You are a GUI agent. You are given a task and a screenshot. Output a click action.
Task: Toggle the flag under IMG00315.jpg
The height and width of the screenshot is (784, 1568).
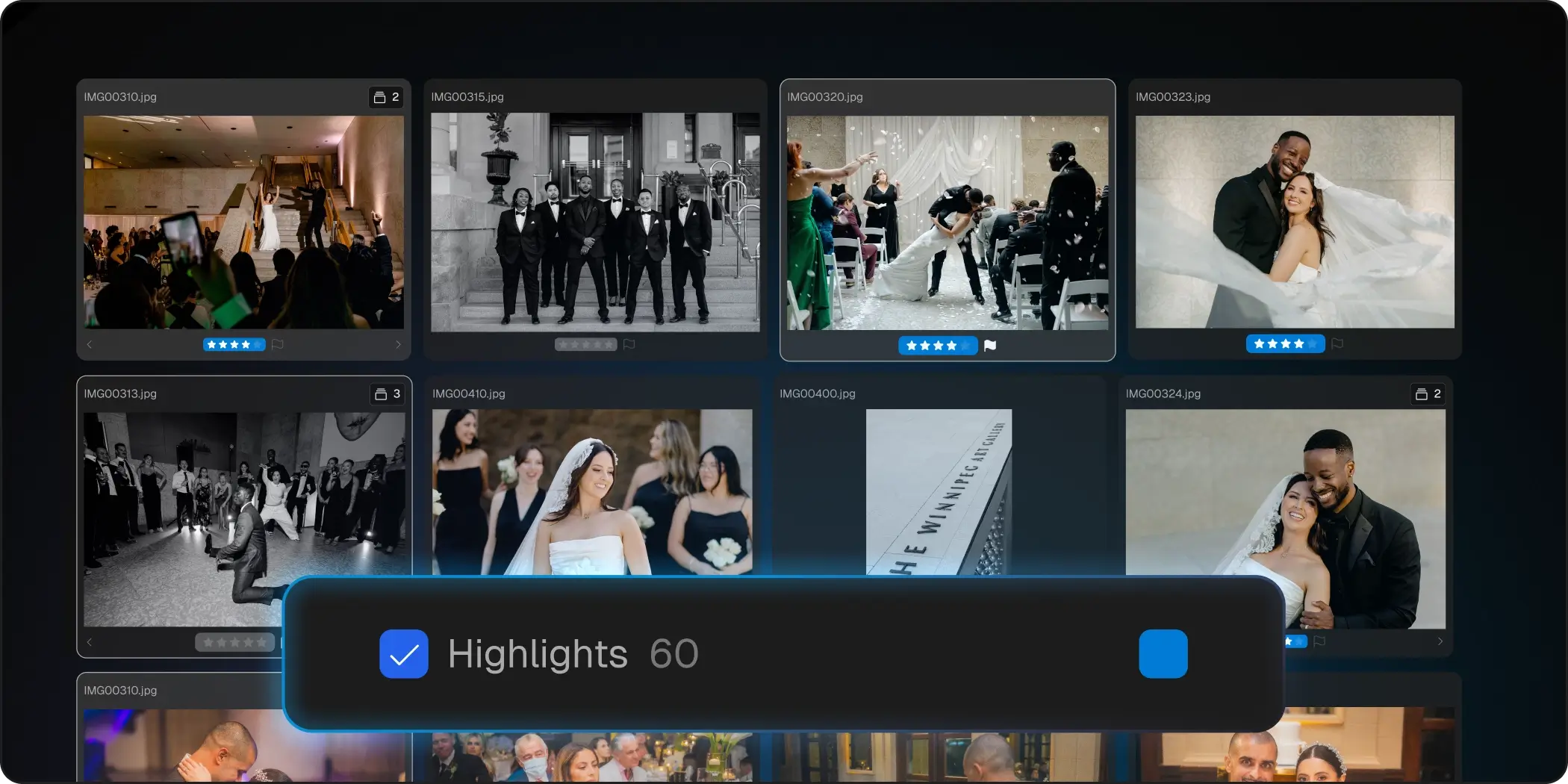[629, 344]
